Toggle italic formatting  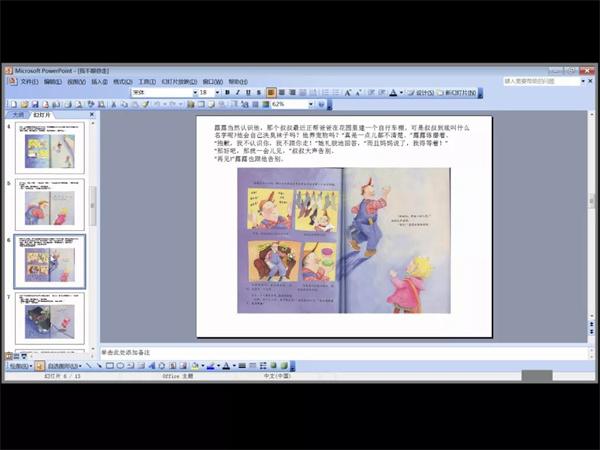coord(238,93)
